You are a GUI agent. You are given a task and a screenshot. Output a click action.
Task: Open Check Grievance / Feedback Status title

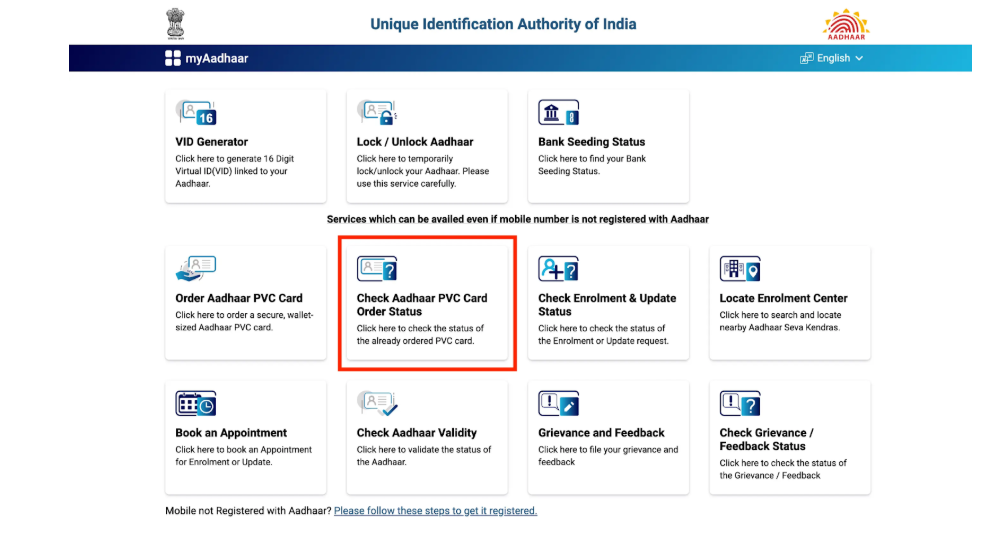(767, 440)
